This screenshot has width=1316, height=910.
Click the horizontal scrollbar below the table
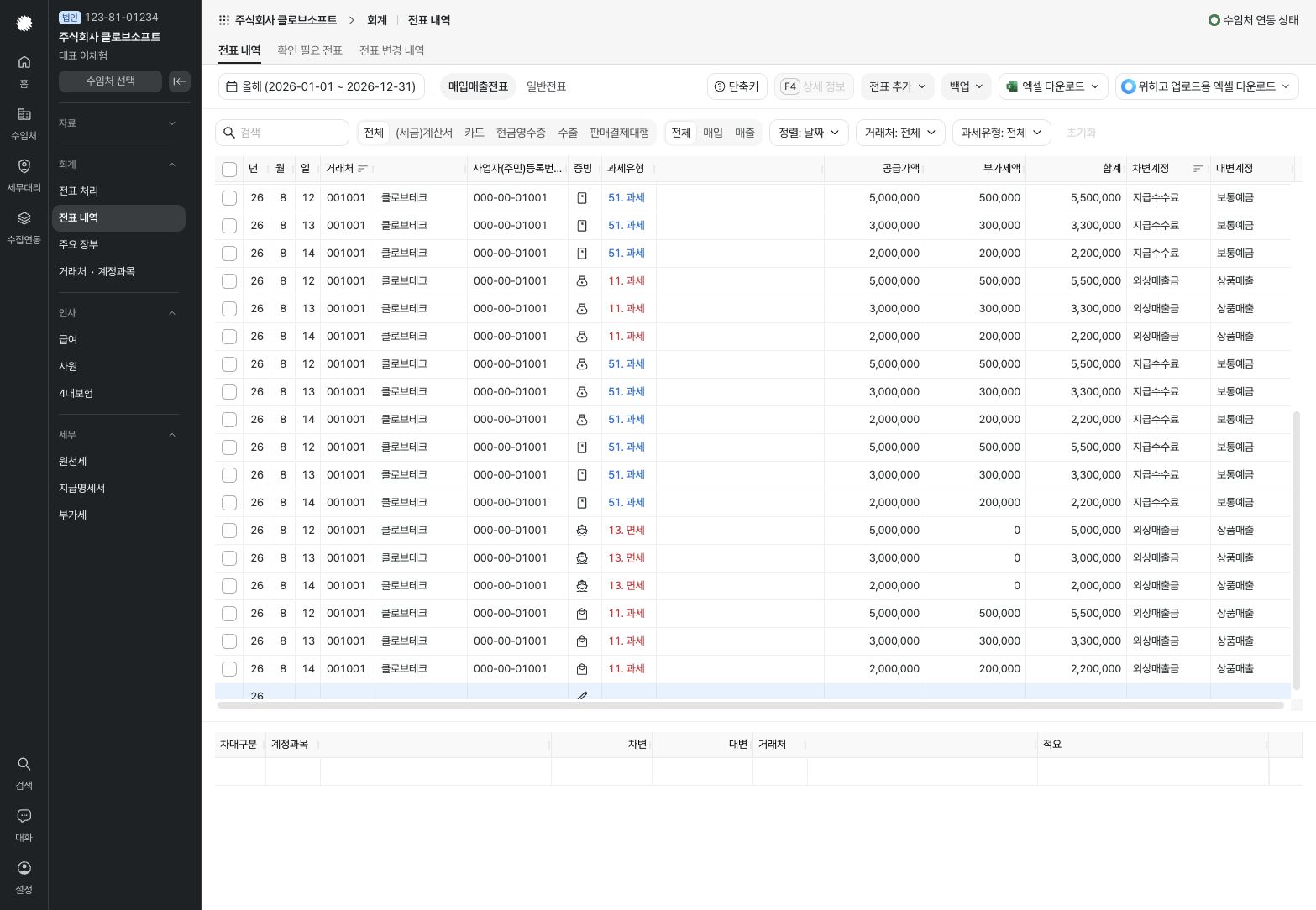(750, 705)
